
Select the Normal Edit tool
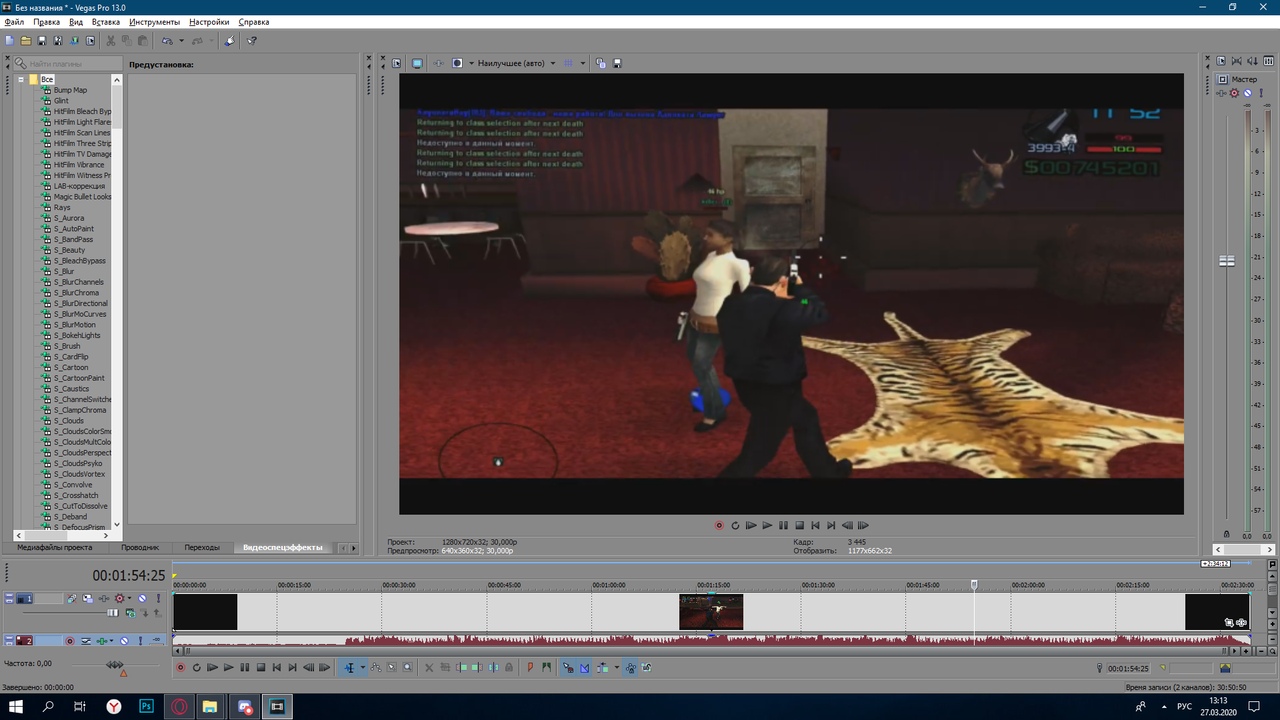click(349, 667)
